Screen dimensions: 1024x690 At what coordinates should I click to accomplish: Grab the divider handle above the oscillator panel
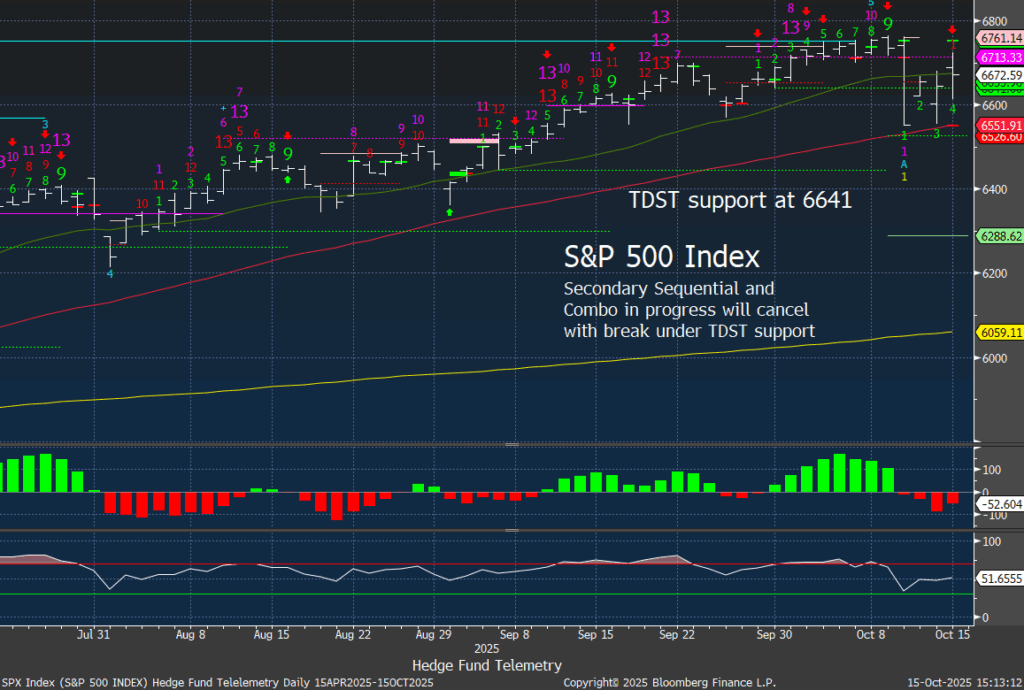[x=512, y=531]
